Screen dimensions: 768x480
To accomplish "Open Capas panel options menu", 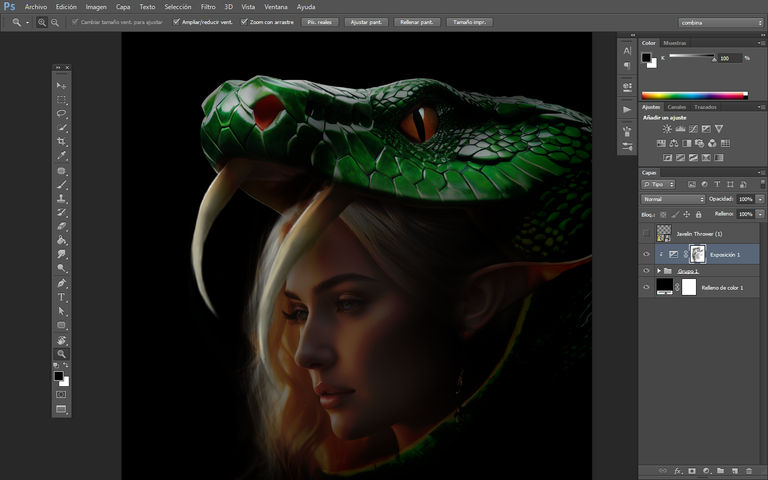I will pos(762,172).
